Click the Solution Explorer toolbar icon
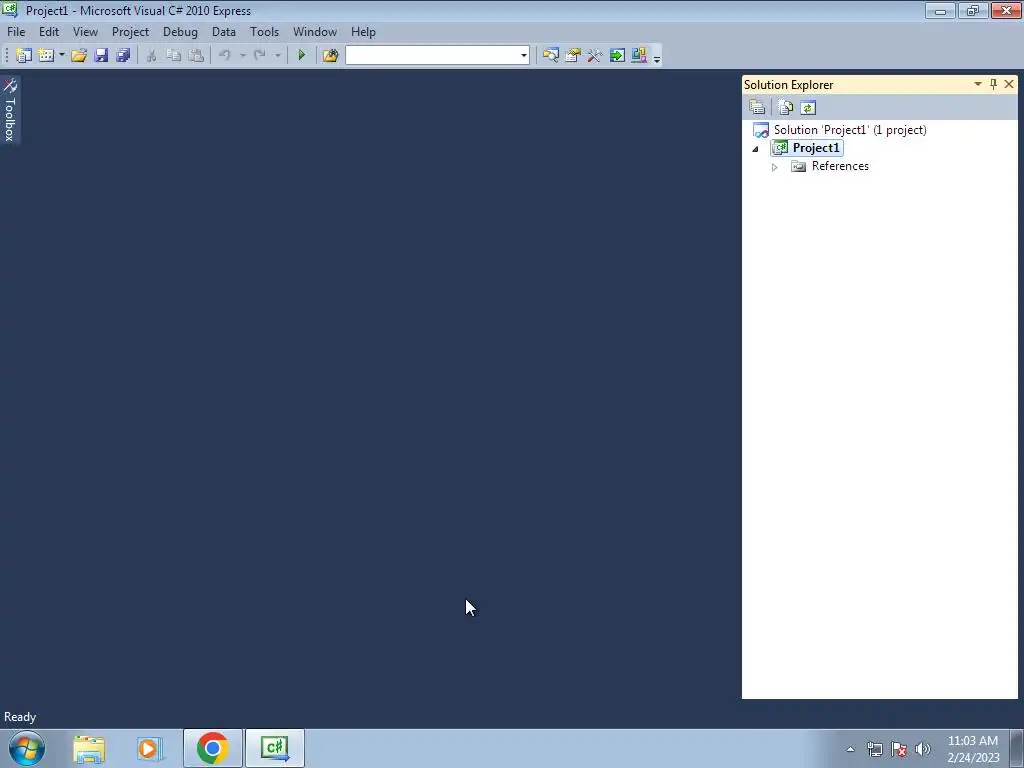 coord(551,56)
